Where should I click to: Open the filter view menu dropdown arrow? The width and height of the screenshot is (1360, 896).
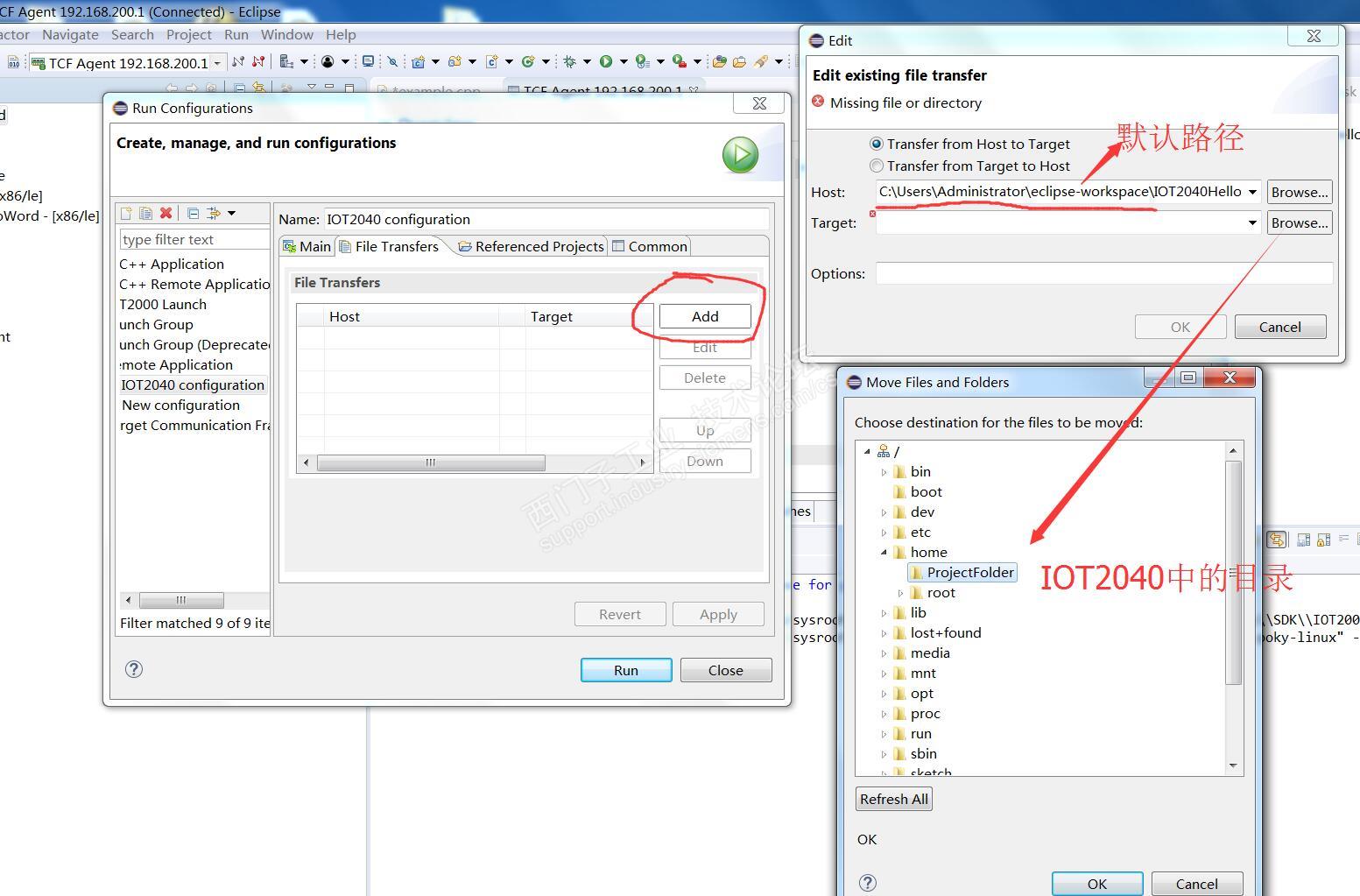[231, 213]
